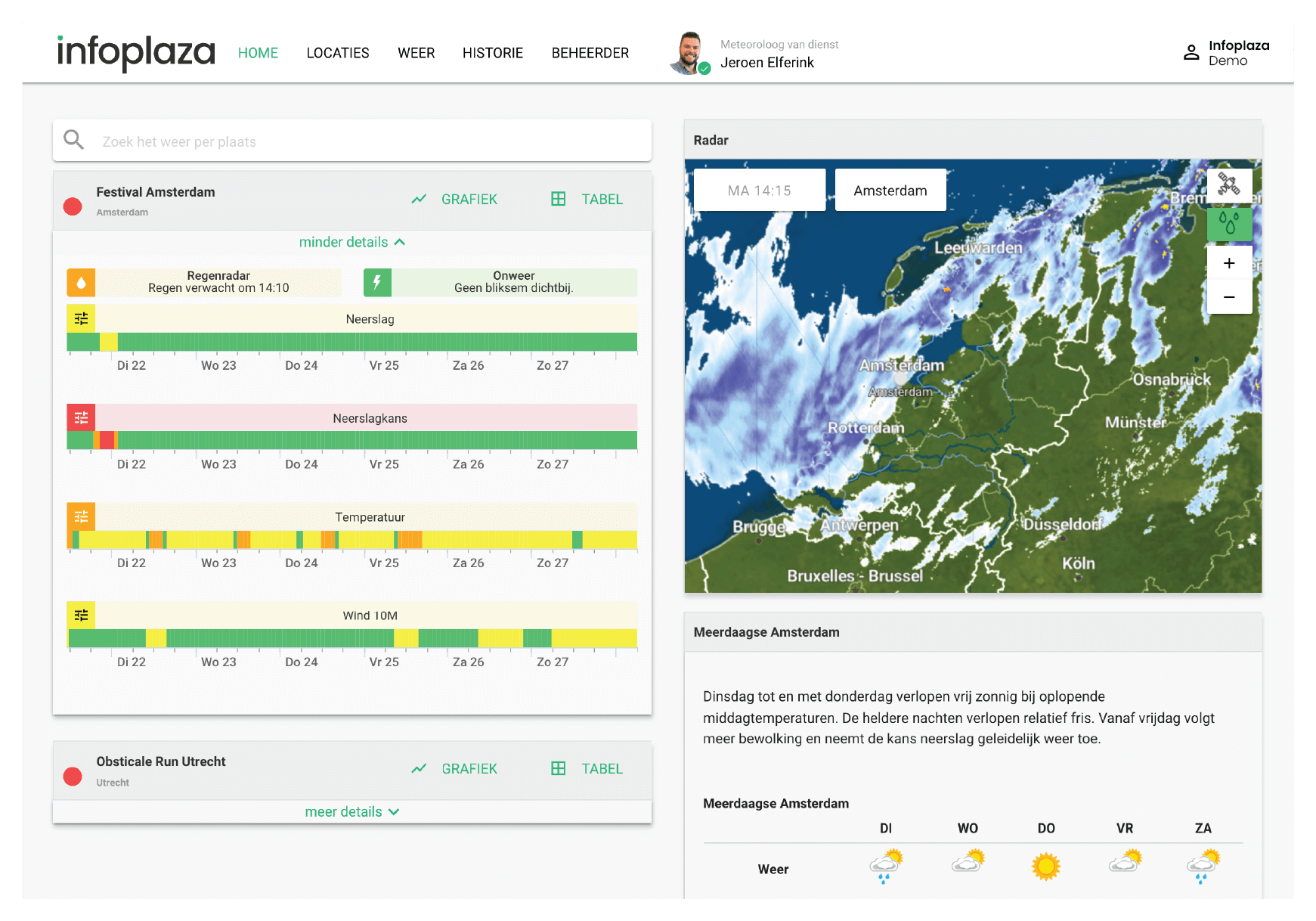Open TABEL for Festival Amsterdam
1316x921 pixels.
(587, 199)
